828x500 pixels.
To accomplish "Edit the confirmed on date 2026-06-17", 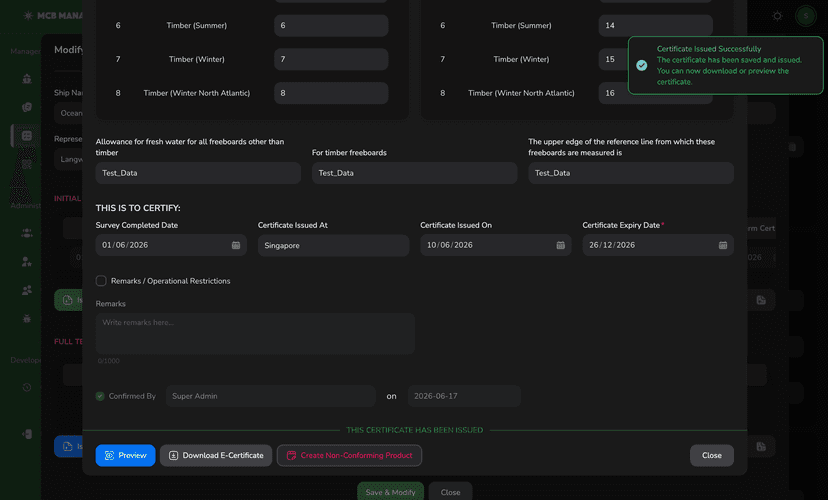I will point(464,396).
